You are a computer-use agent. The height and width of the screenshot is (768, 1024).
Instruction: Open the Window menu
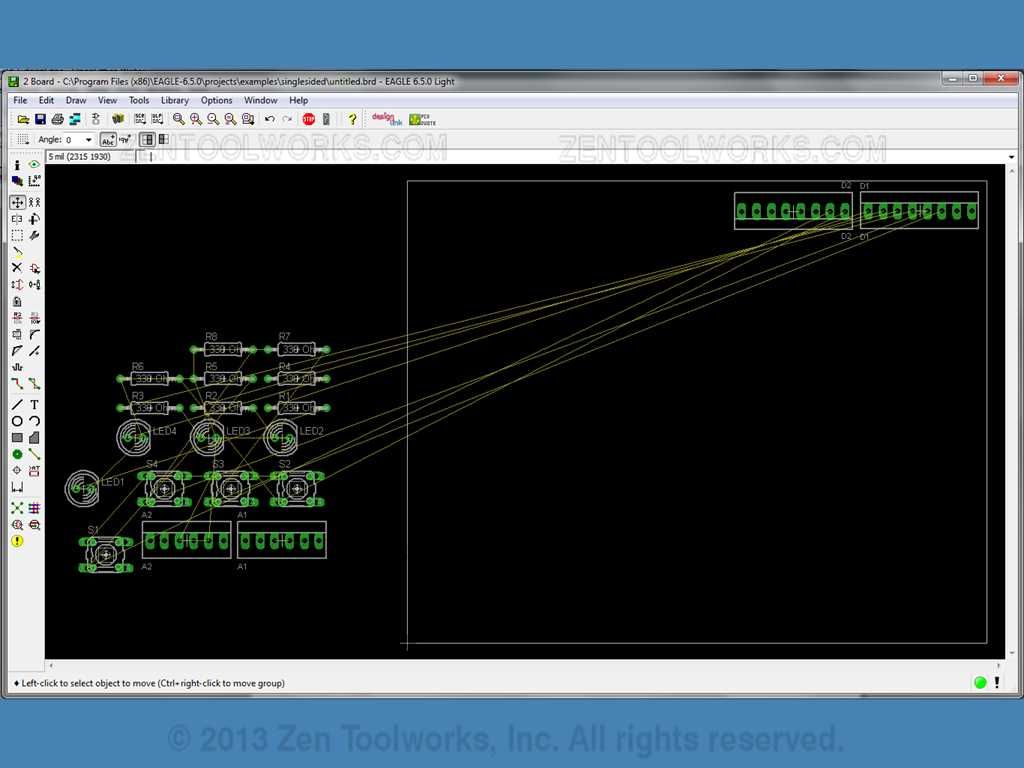(x=261, y=100)
